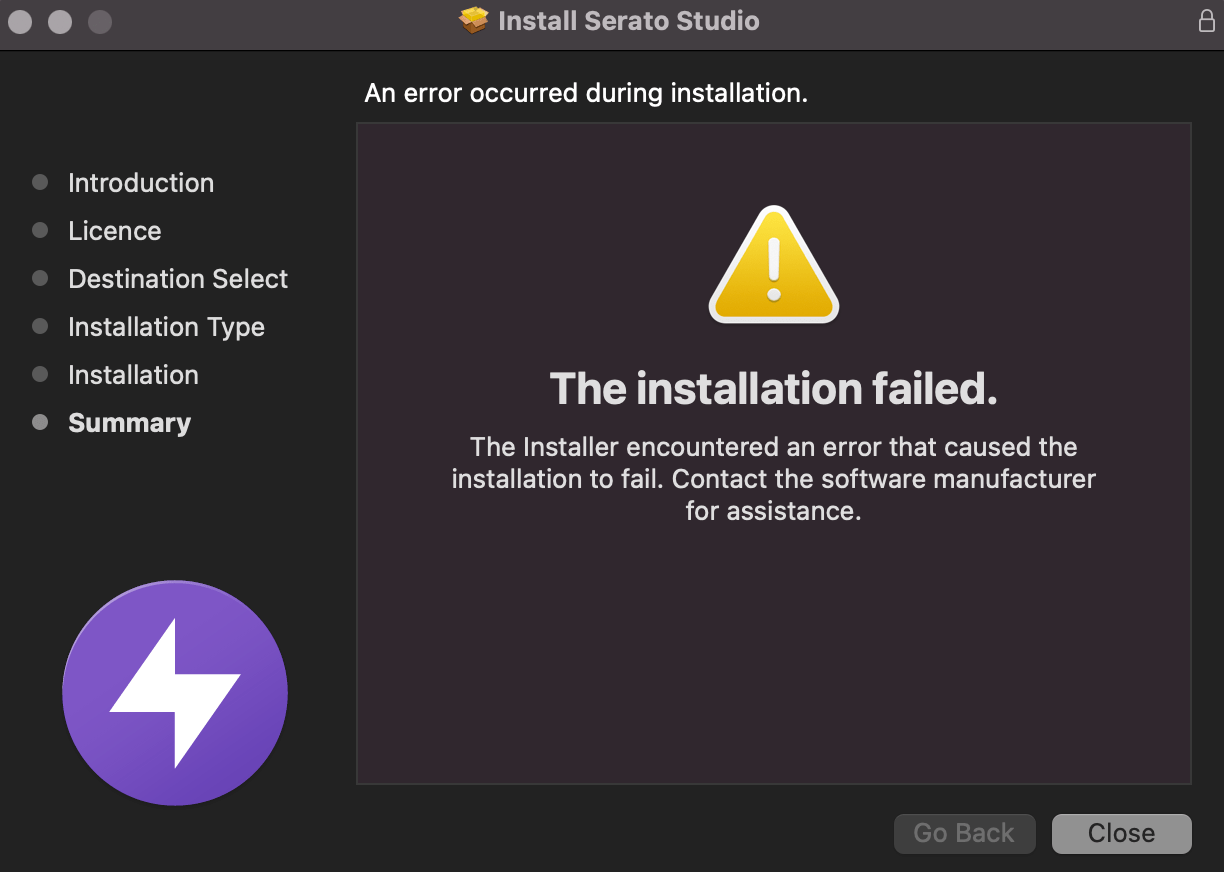Click the bullet dot beside Summary

pos(40,422)
